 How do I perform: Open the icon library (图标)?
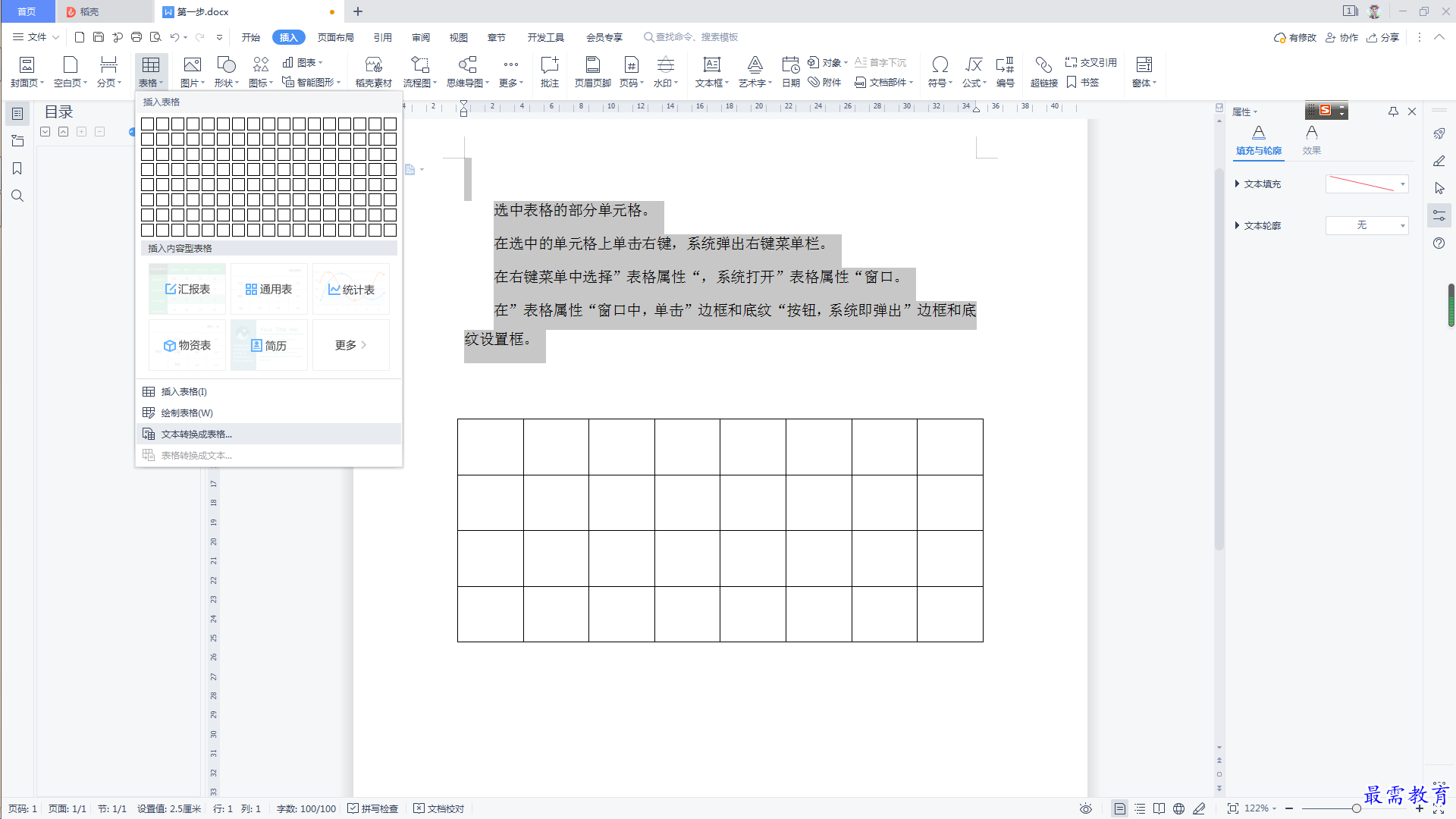[x=261, y=72]
